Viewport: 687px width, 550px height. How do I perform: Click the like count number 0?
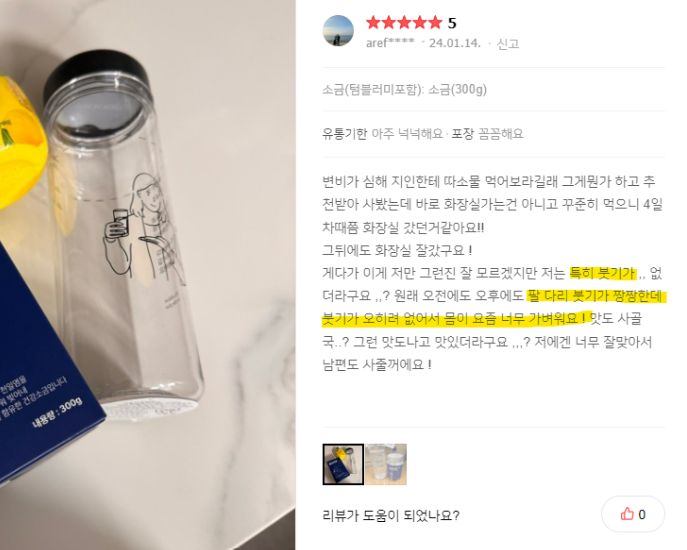[642, 515]
